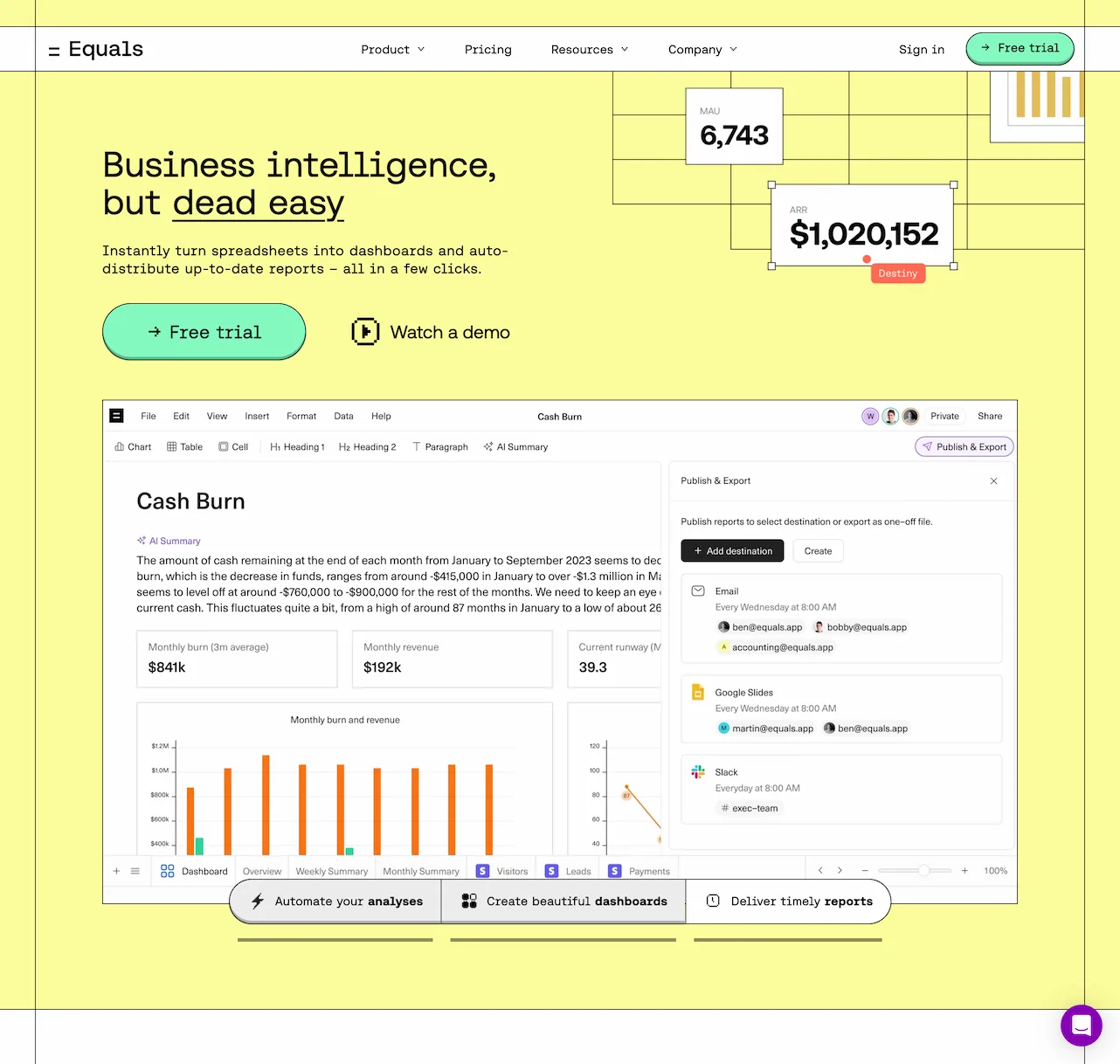Click the zoom slider handle
Image resolution: width=1120 pixels, height=1064 pixels.
coord(923,871)
